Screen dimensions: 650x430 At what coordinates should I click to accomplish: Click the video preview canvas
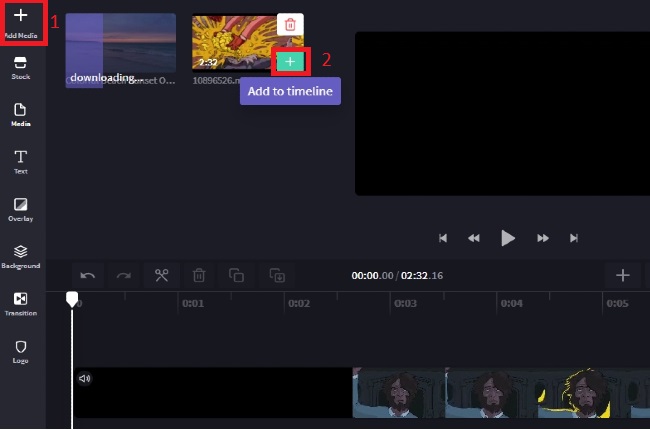coord(502,114)
